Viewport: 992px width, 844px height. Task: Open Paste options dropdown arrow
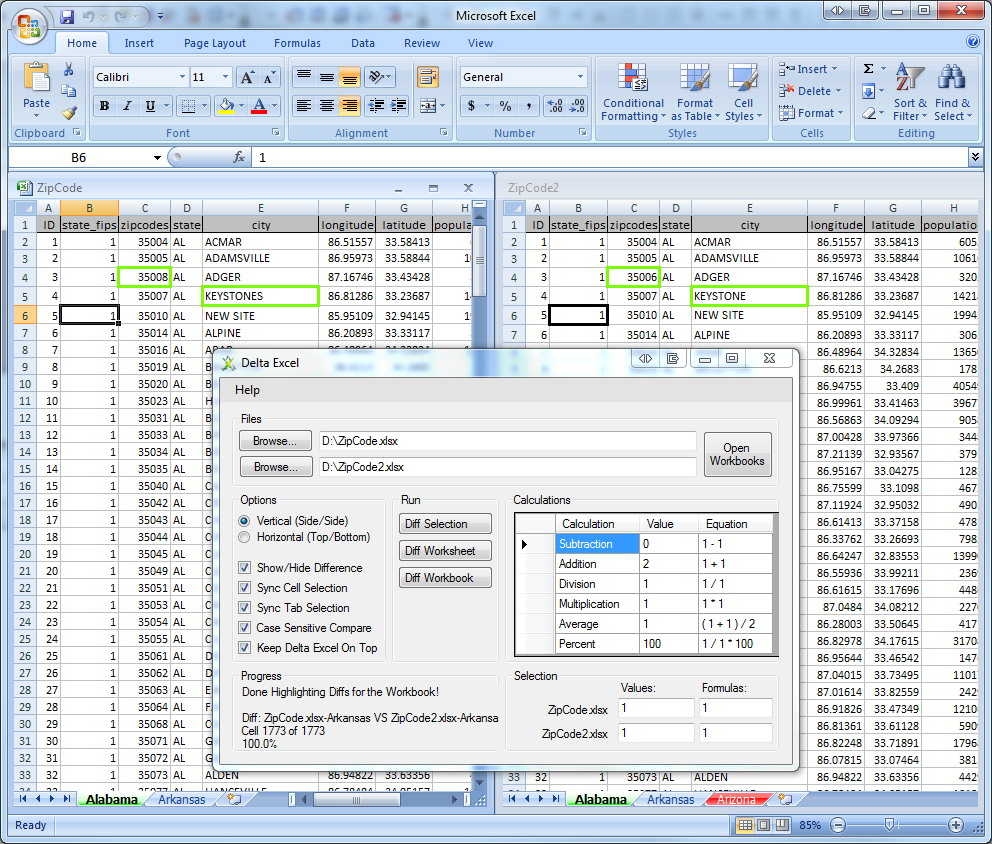coord(36,116)
